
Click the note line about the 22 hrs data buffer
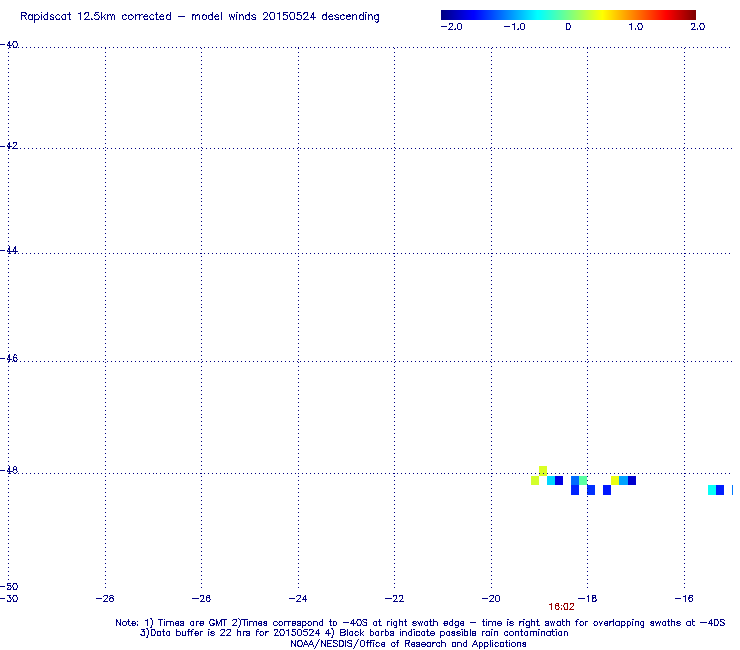(354, 633)
